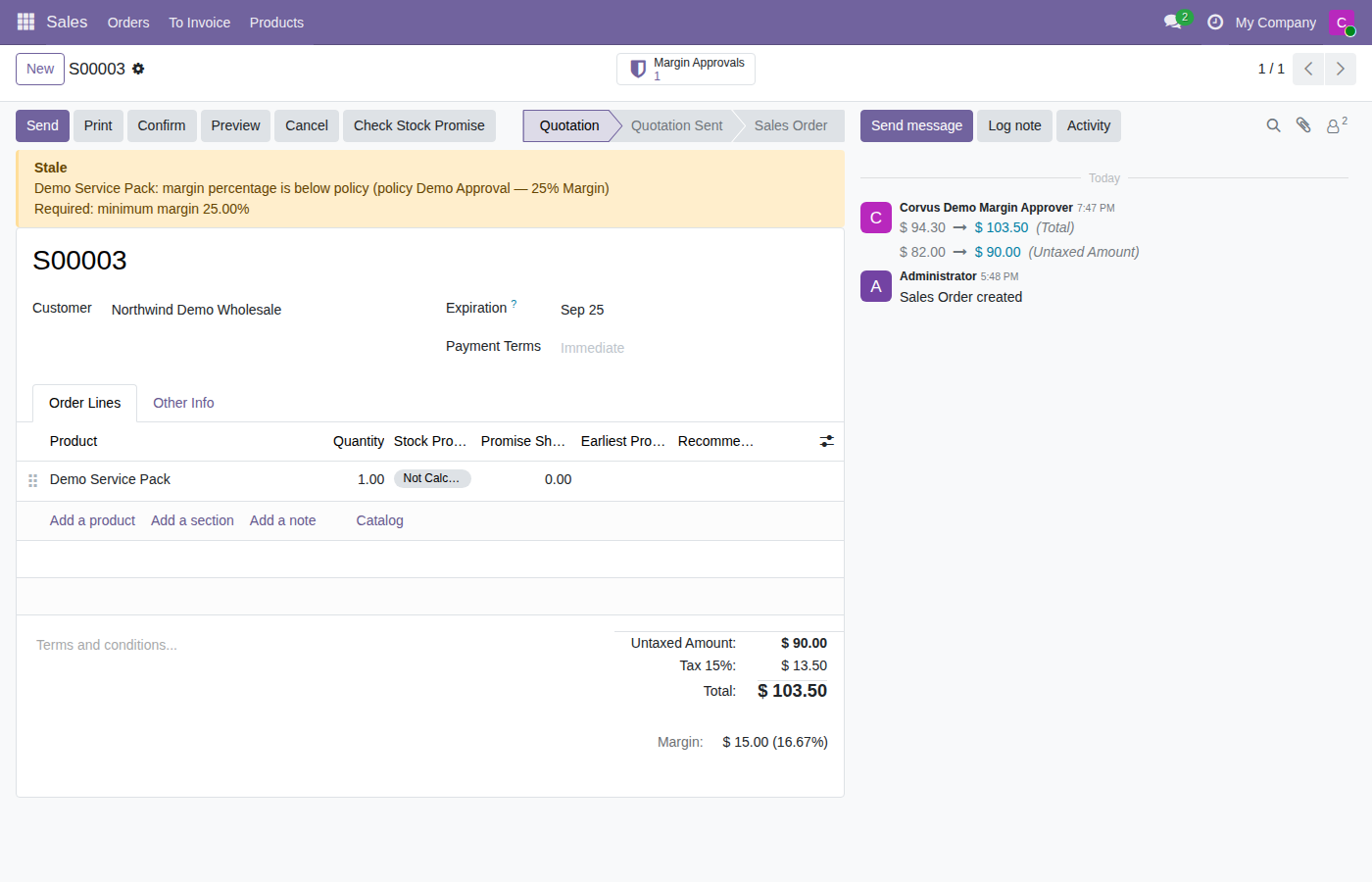1372x882 pixels.
Task: Click Add a product link
Action: click(92, 520)
